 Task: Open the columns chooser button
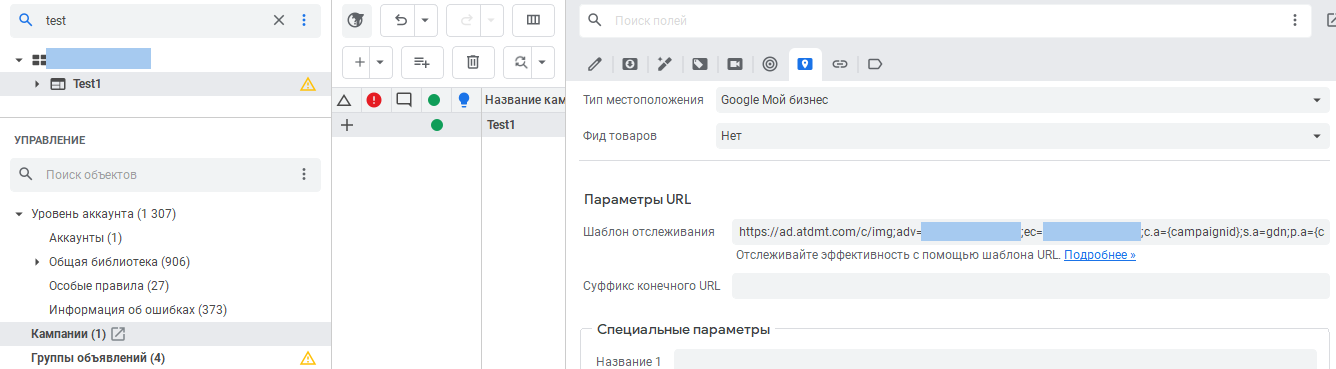tap(533, 20)
